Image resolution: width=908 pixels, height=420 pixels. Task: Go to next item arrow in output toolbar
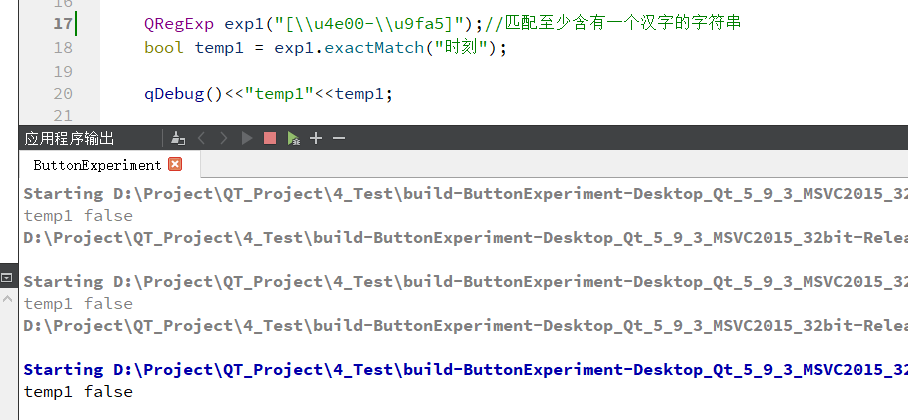click(224, 138)
